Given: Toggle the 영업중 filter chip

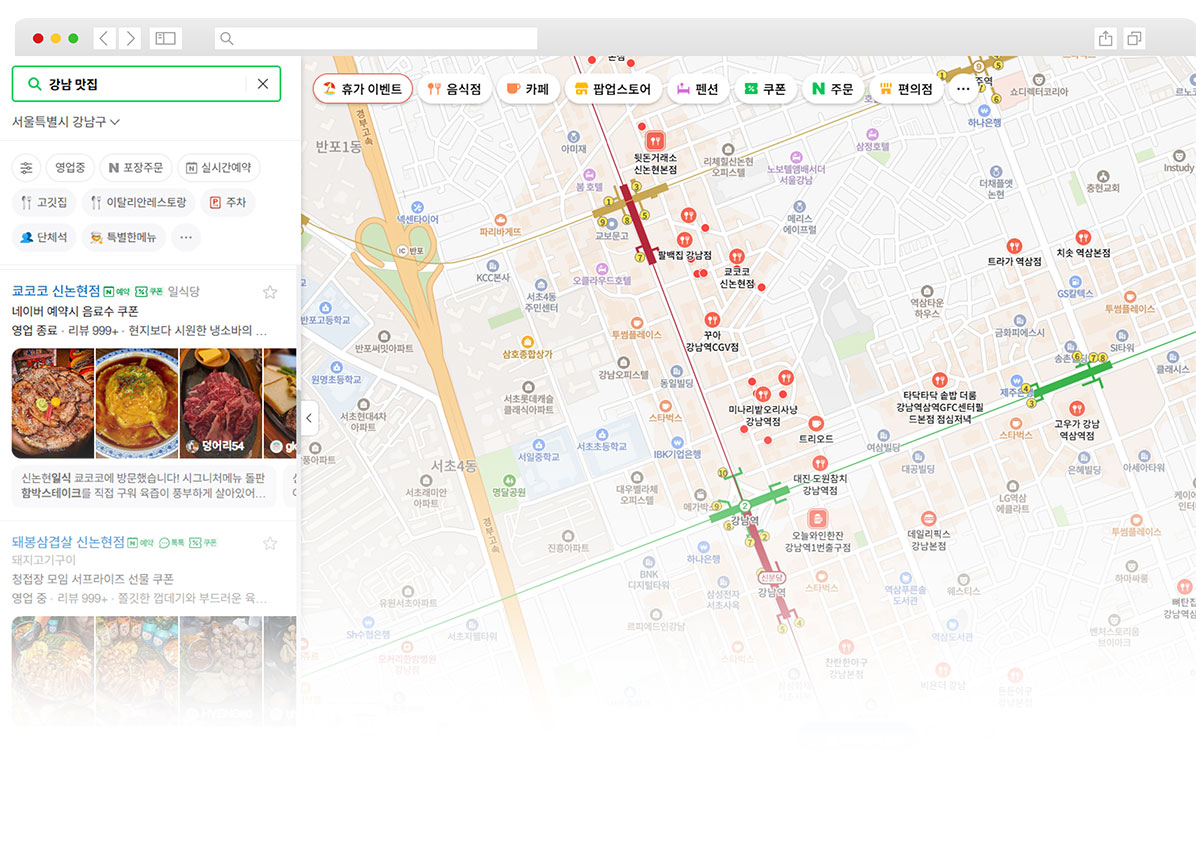Looking at the screenshot, I should tap(70, 168).
